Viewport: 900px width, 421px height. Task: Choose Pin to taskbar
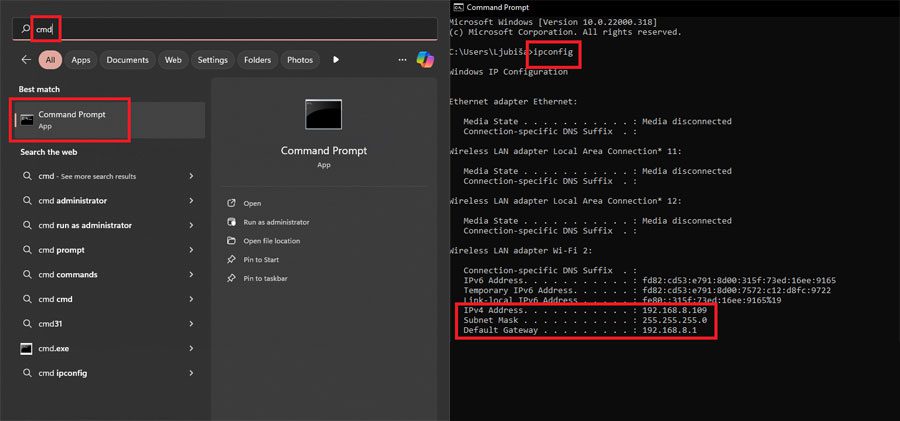[265, 279]
